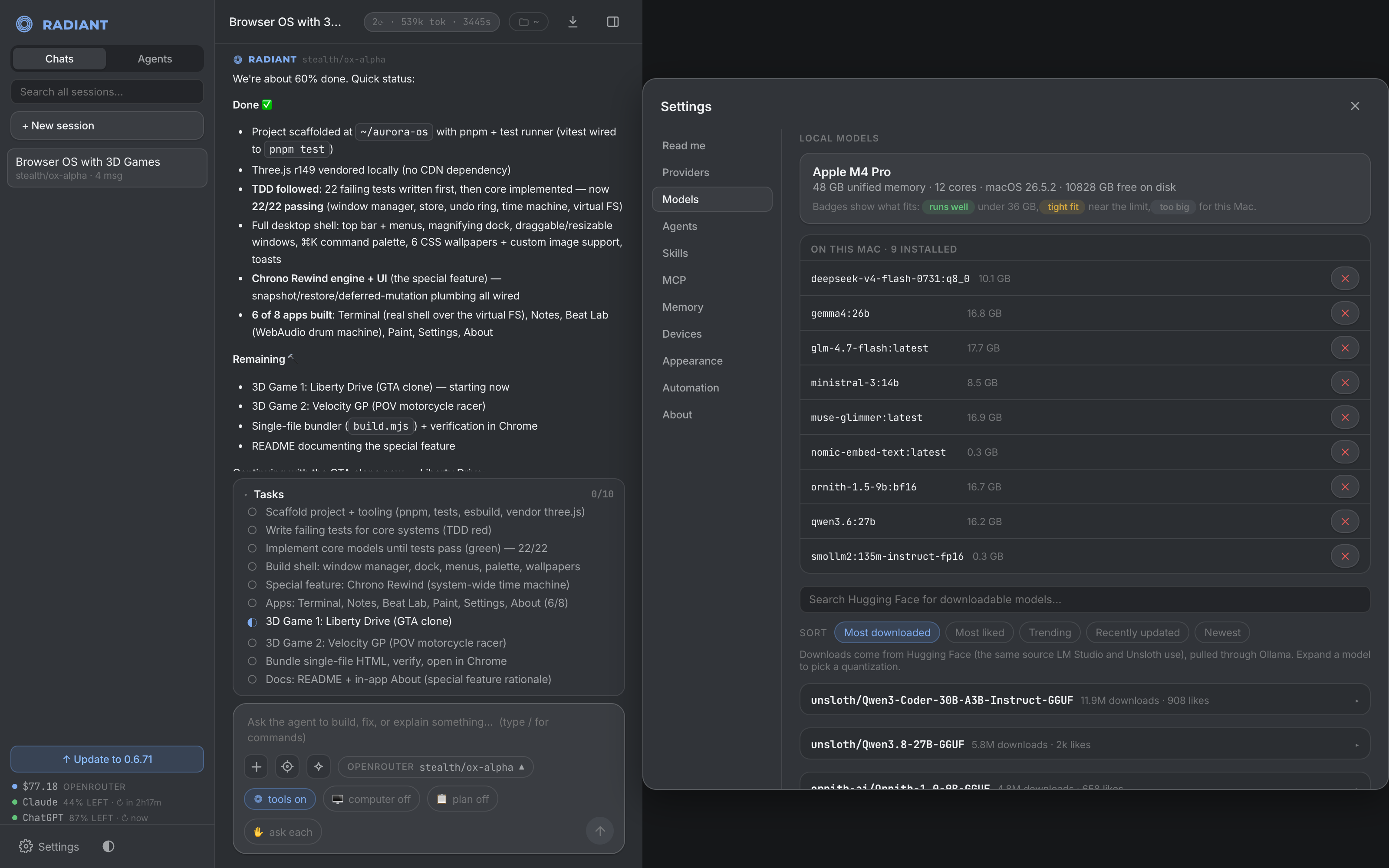Image resolution: width=1389 pixels, height=868 pixels.
Task: Click Update to 0.6.71 button
Action: point(107,759)
